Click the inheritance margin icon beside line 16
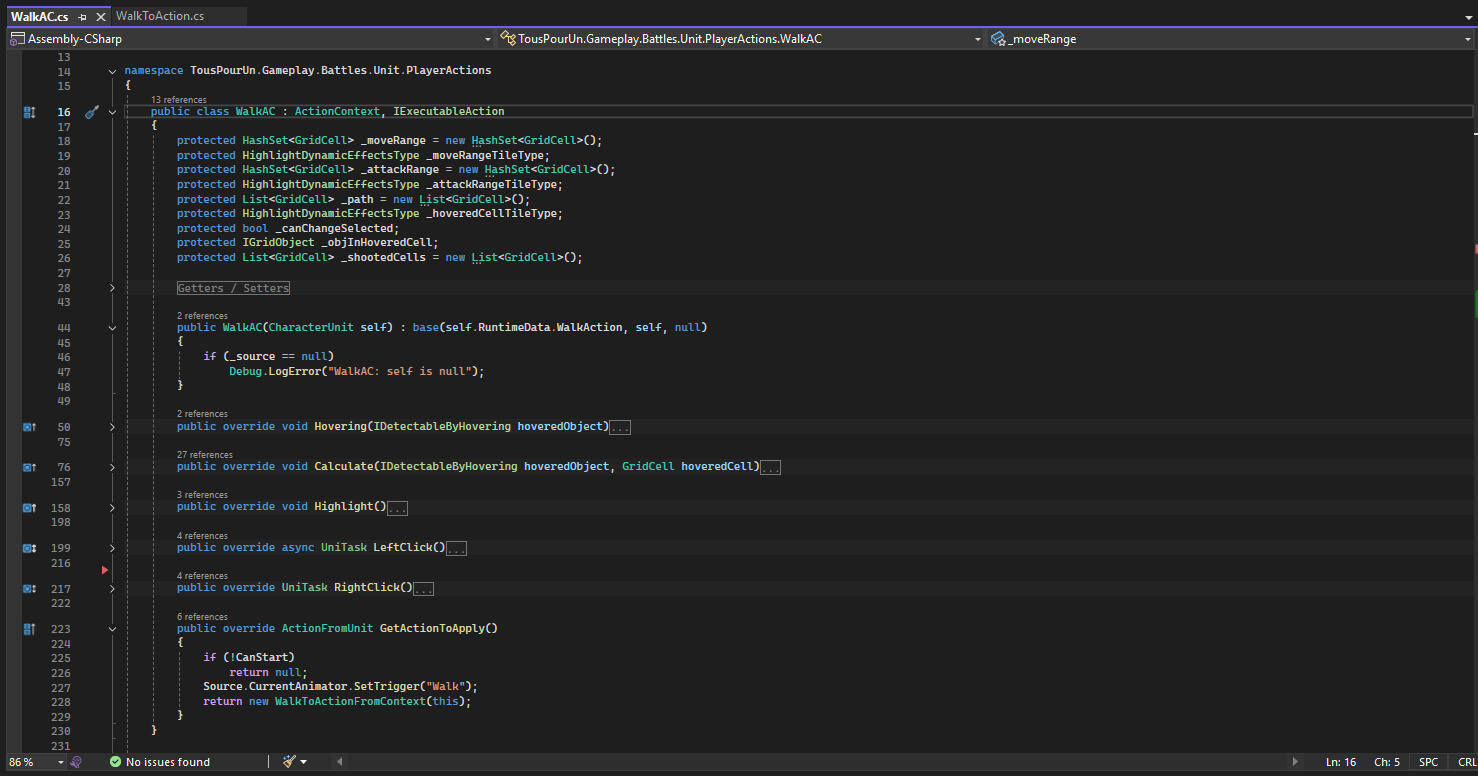The height and width of the screenshot is (776, 1478). click(29, 113)
